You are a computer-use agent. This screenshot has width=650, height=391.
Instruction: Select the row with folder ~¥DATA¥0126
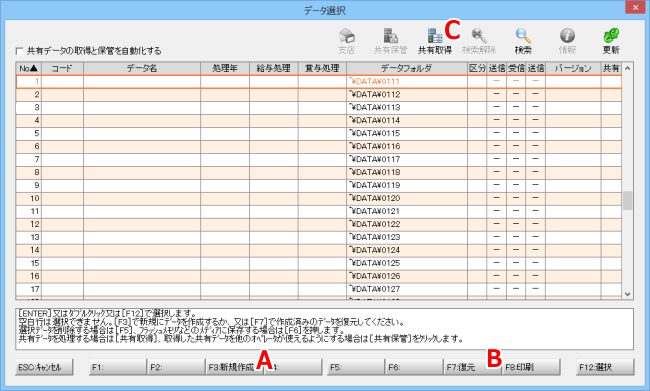pyautogui.click(x=319, y=276)
